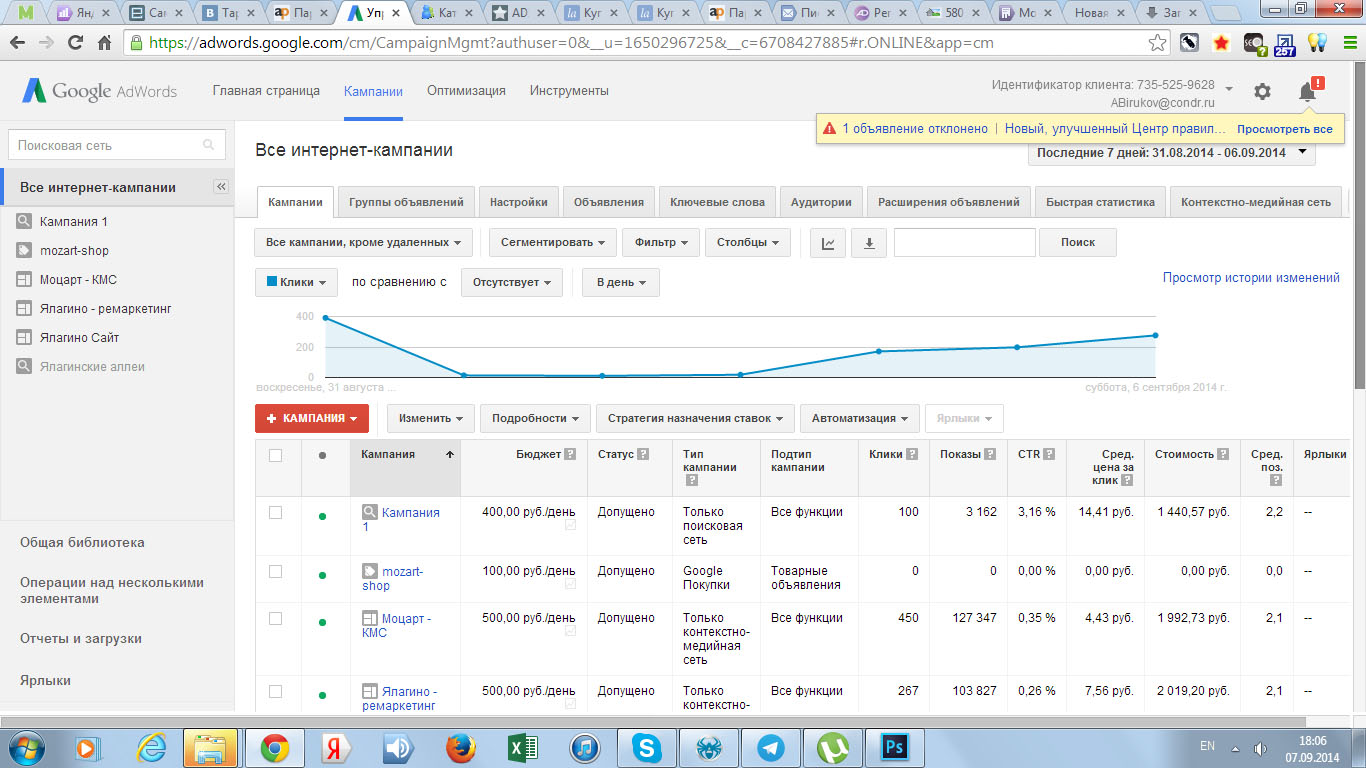Select 'Ялагино Сайт' in the sidebar
Image resolution: width=1366 pixels, height=768 pixels.
click(x=79, y=338)
